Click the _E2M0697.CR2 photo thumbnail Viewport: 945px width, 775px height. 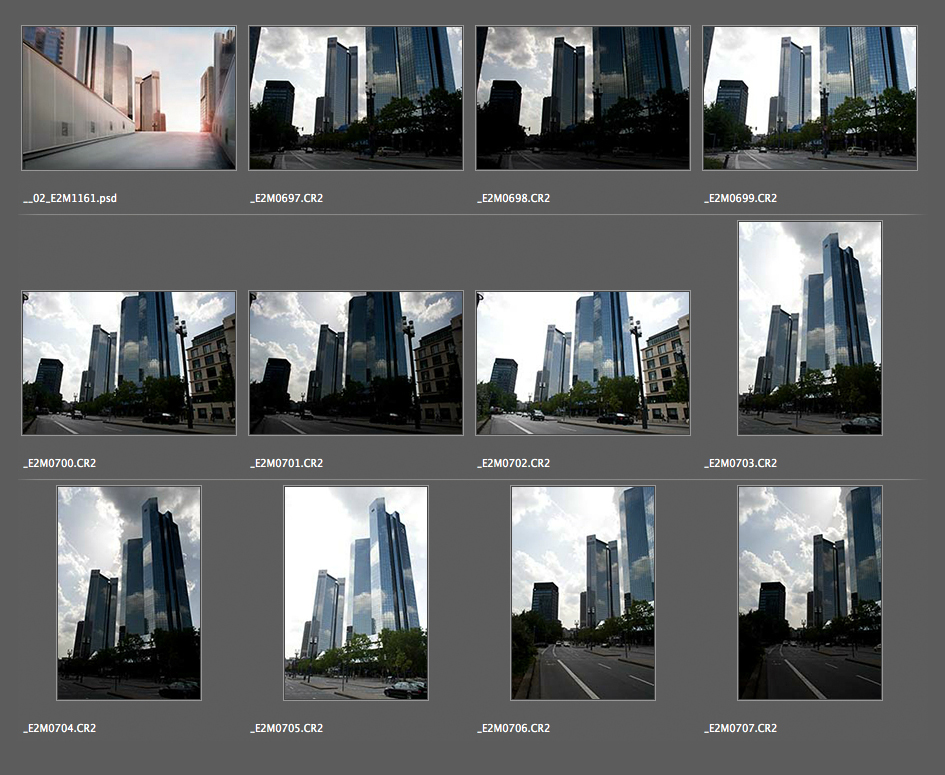tap(356, 98)
